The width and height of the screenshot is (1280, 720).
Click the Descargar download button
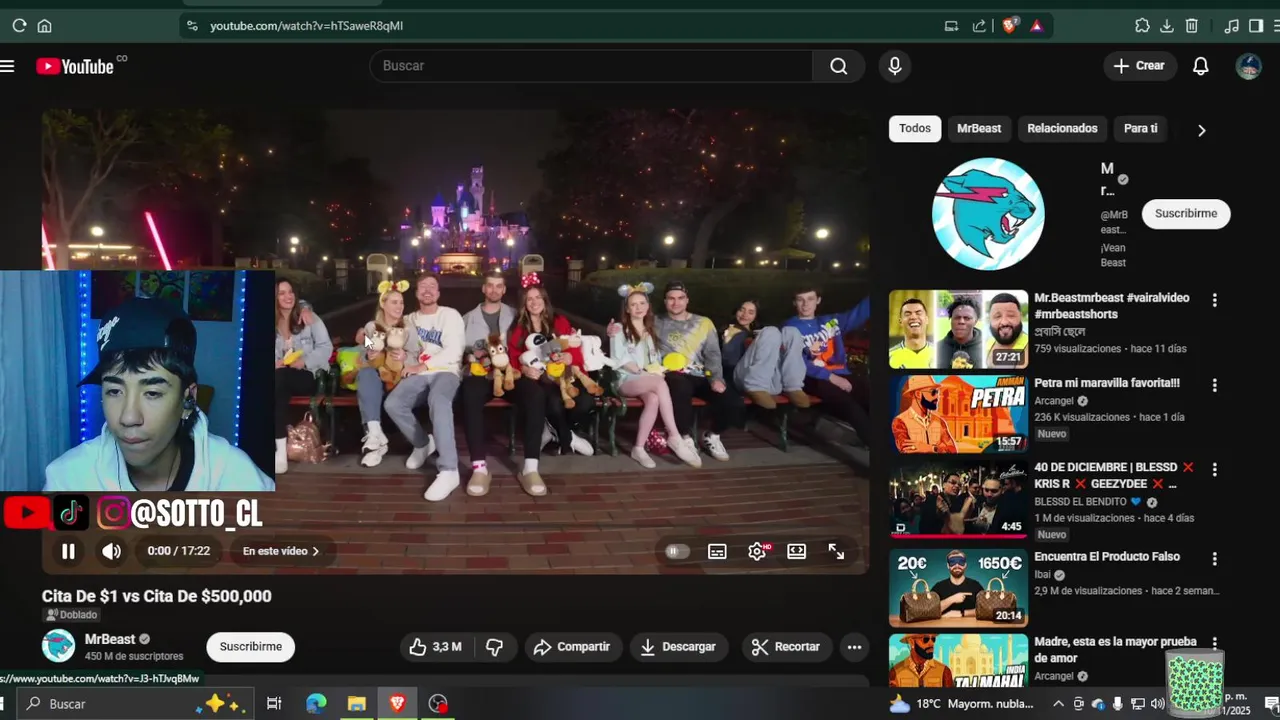click(x=678, y=647)
